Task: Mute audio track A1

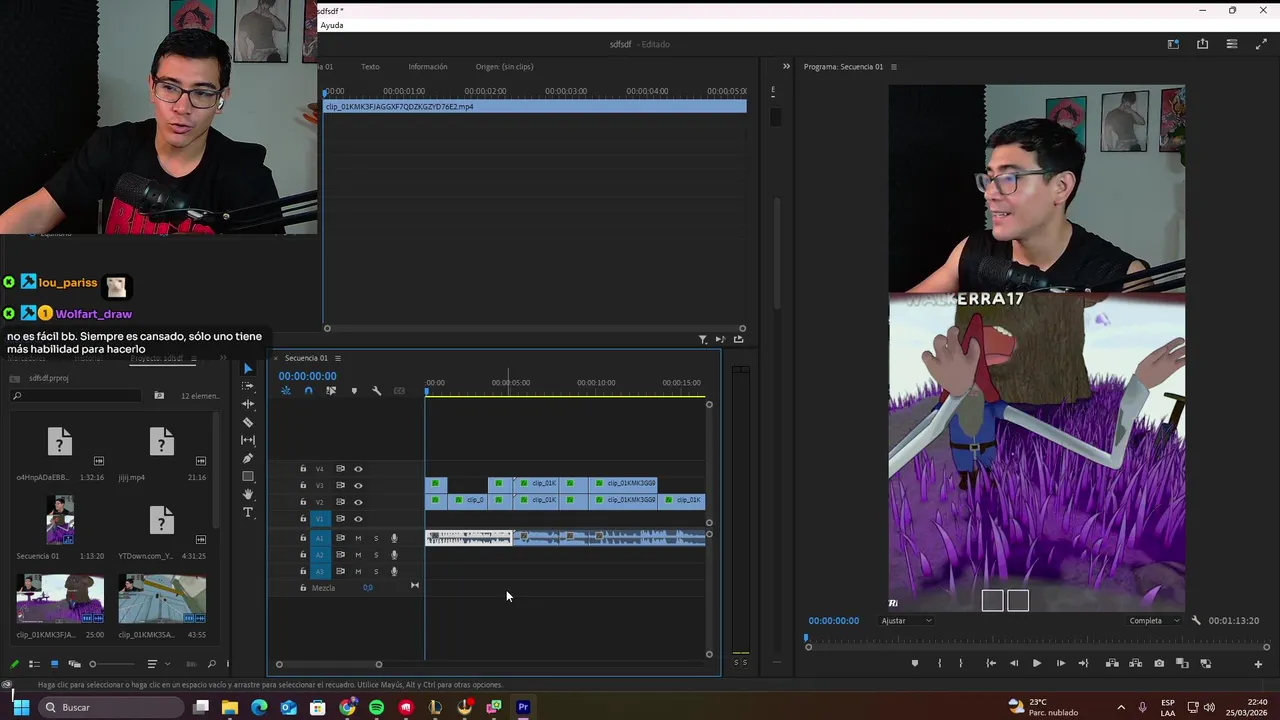Action: pos(358,538)
